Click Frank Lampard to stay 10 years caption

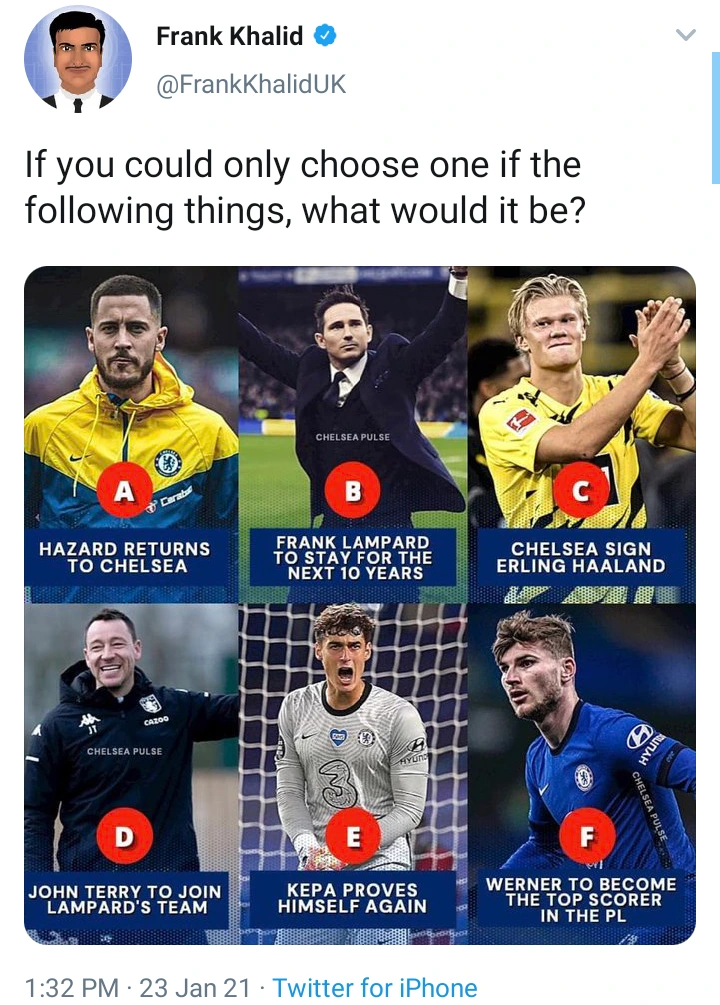353,557
